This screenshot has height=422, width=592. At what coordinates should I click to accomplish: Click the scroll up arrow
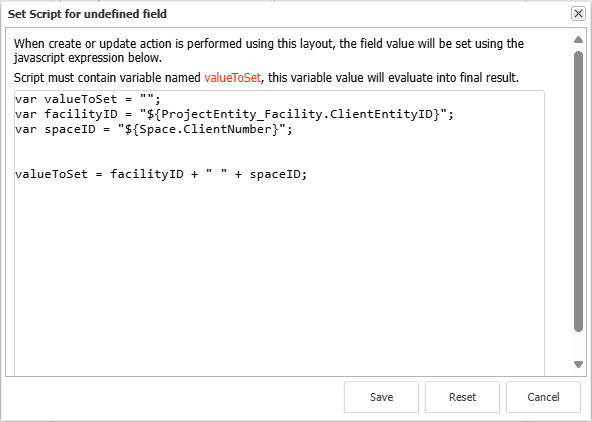(x=578, y=40)
